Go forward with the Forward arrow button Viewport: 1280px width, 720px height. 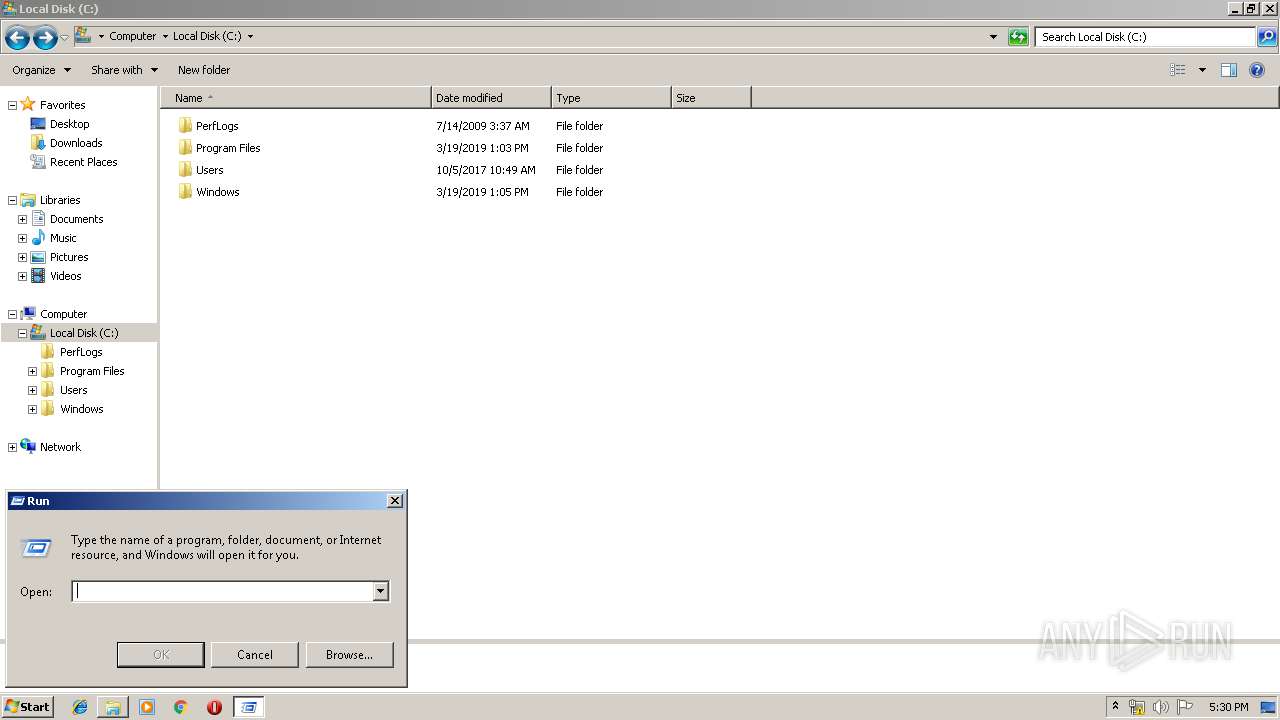coord(45,38)
